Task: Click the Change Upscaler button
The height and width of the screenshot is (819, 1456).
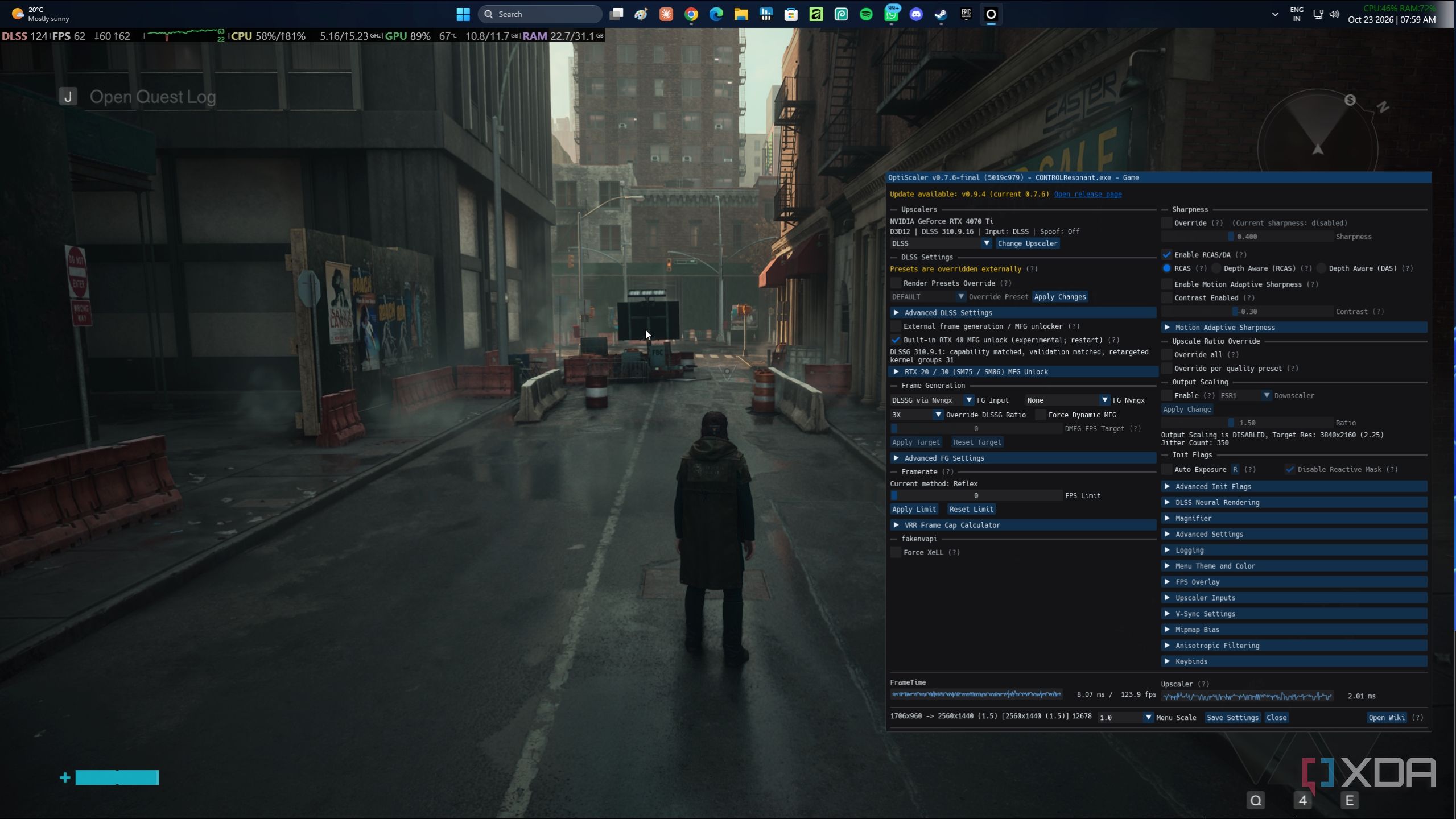Action: coord(1027,243)
